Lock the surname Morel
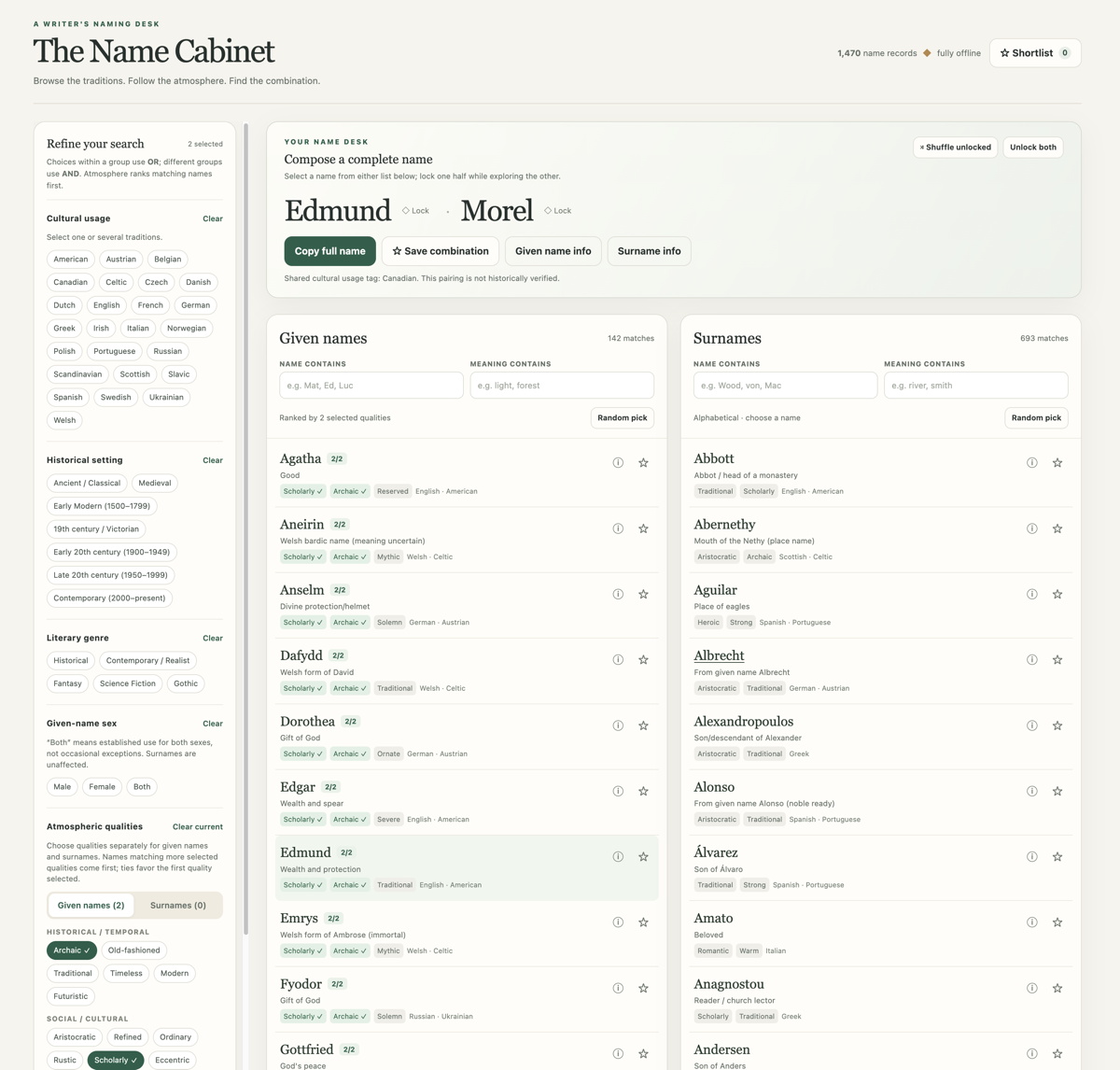 558,211
